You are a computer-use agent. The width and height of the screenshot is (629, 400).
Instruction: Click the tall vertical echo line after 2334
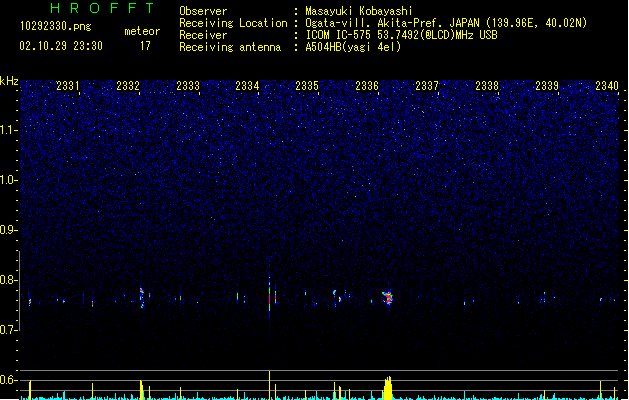[x=270, y=295]
